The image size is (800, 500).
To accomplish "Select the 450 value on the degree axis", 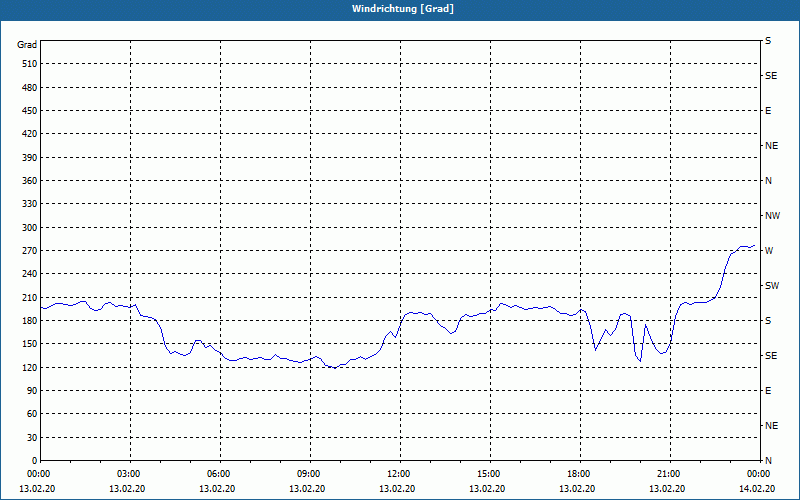I will click(30, 111).
